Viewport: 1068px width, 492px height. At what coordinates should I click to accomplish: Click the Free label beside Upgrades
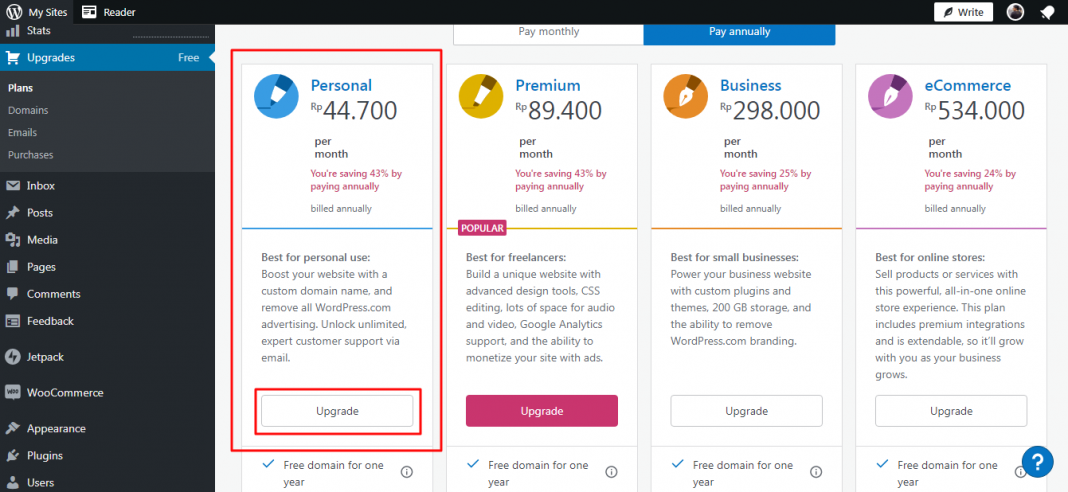coord(189,58)
